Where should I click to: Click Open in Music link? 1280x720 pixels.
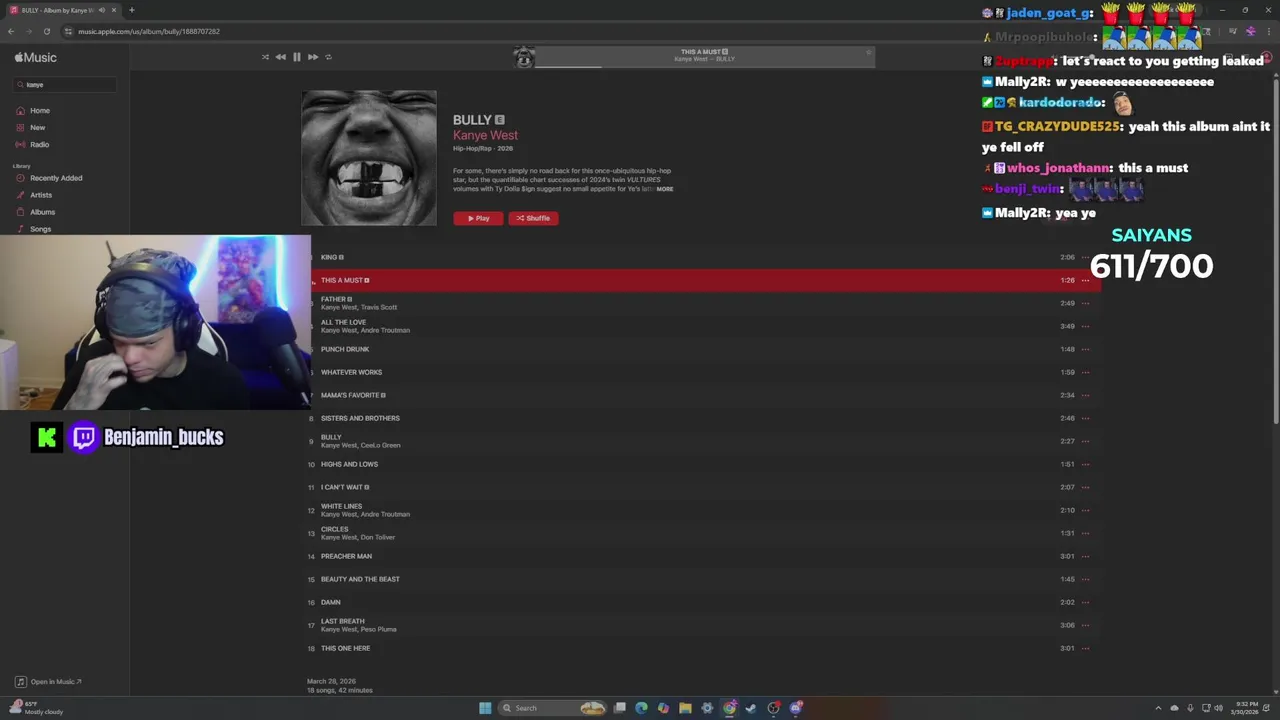pos(49,682)
